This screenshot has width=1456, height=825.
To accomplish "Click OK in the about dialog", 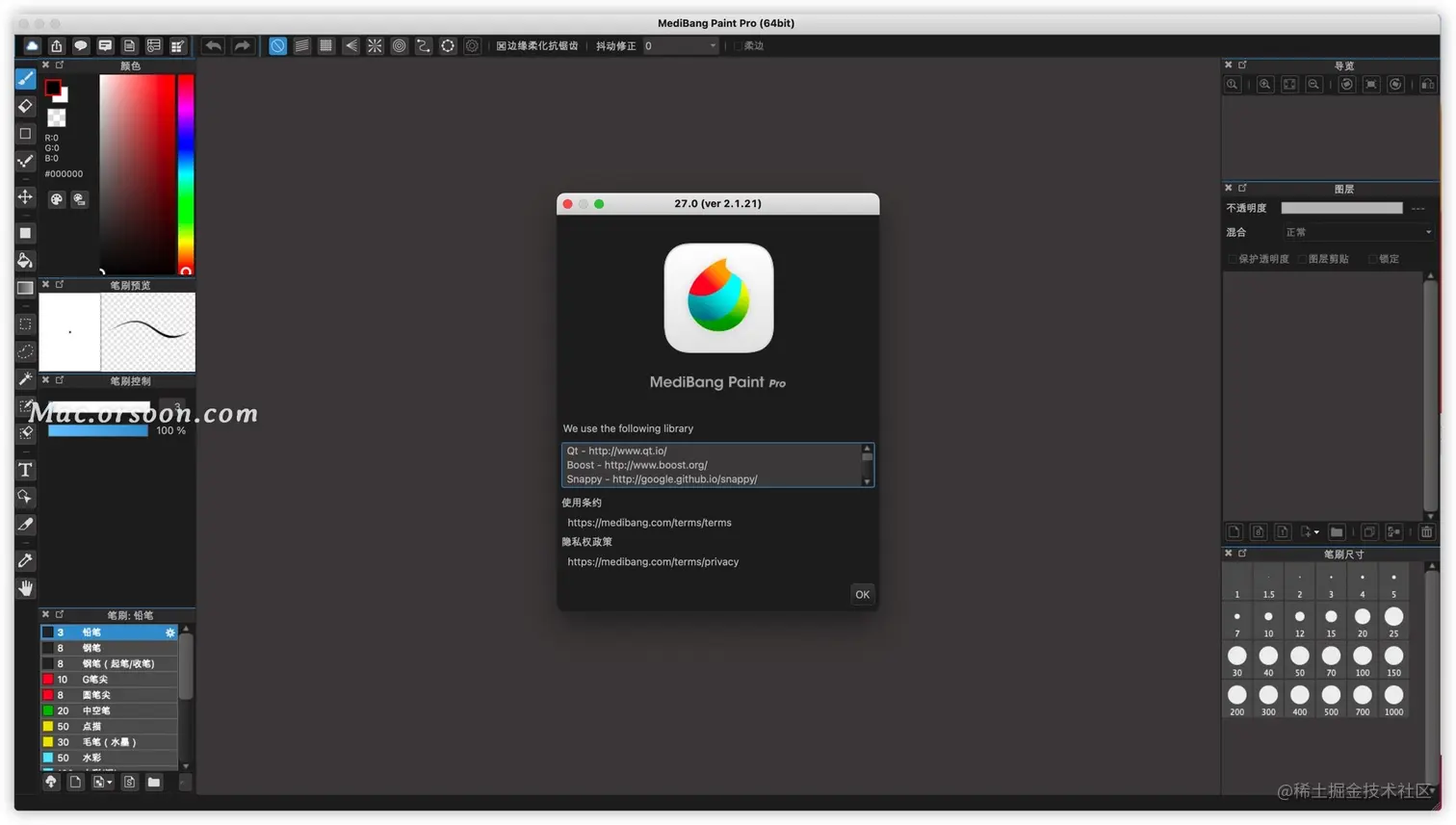I will (862, 594).
